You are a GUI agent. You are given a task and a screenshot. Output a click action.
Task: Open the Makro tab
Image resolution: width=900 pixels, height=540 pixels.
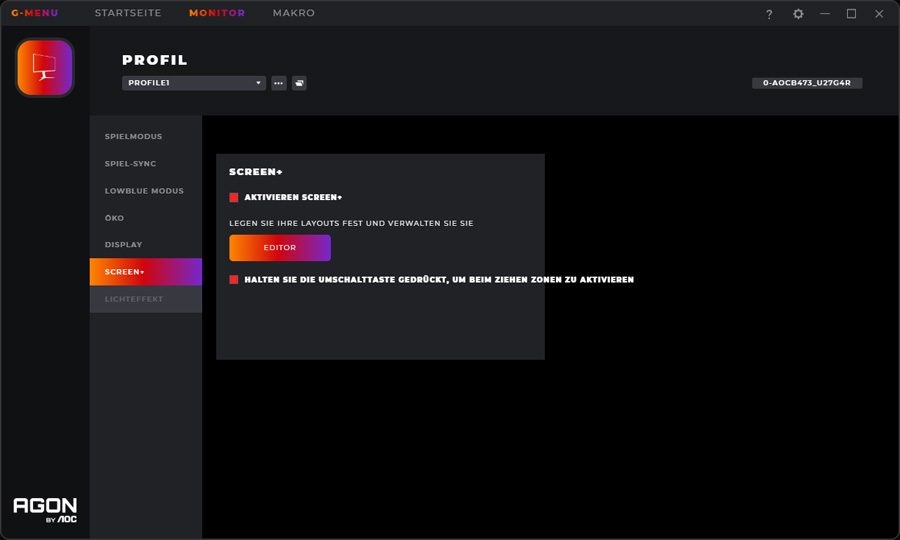294,13
